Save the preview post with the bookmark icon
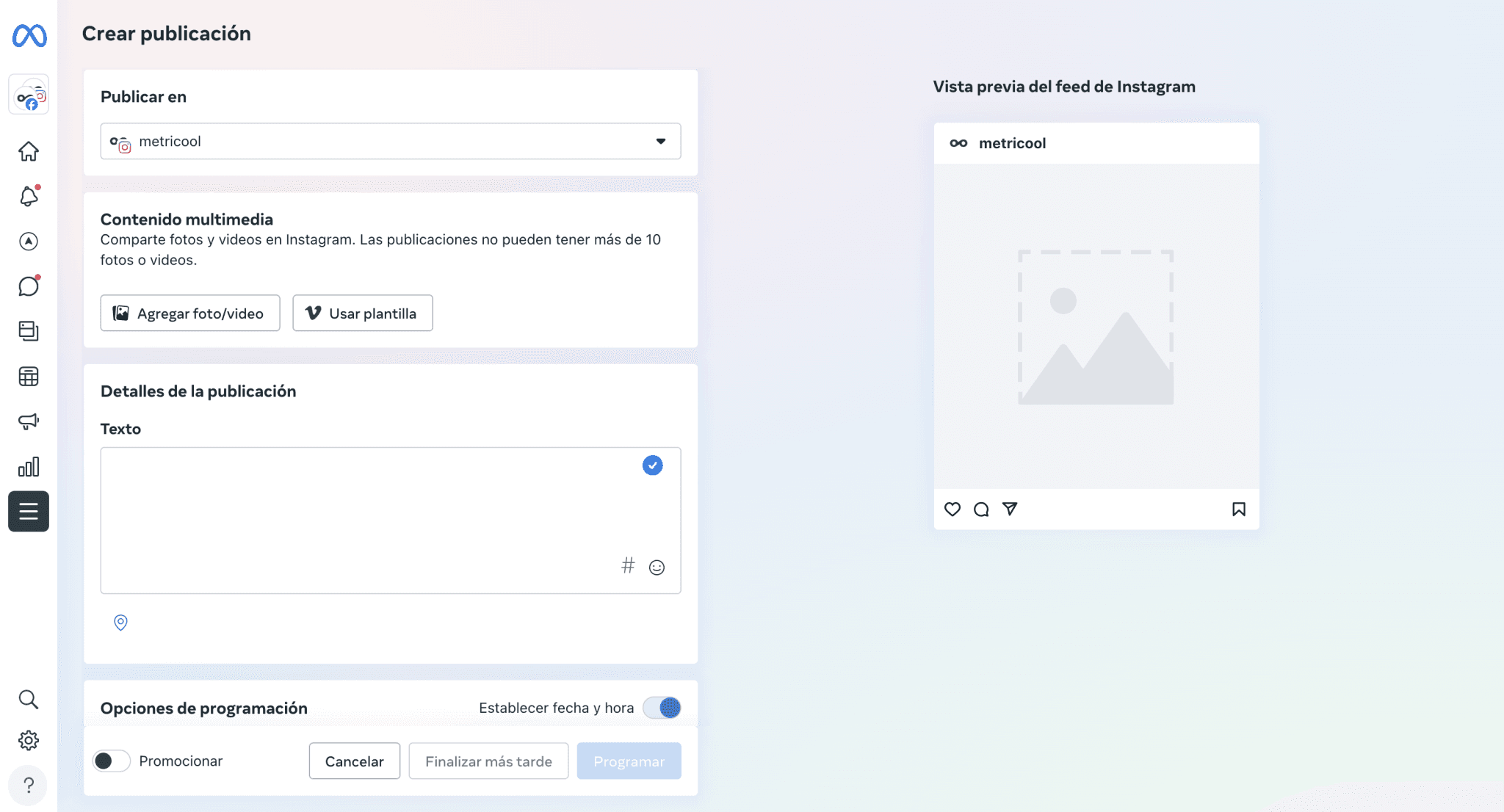Screen dimensions: 1504x812 coord(1239,509)
